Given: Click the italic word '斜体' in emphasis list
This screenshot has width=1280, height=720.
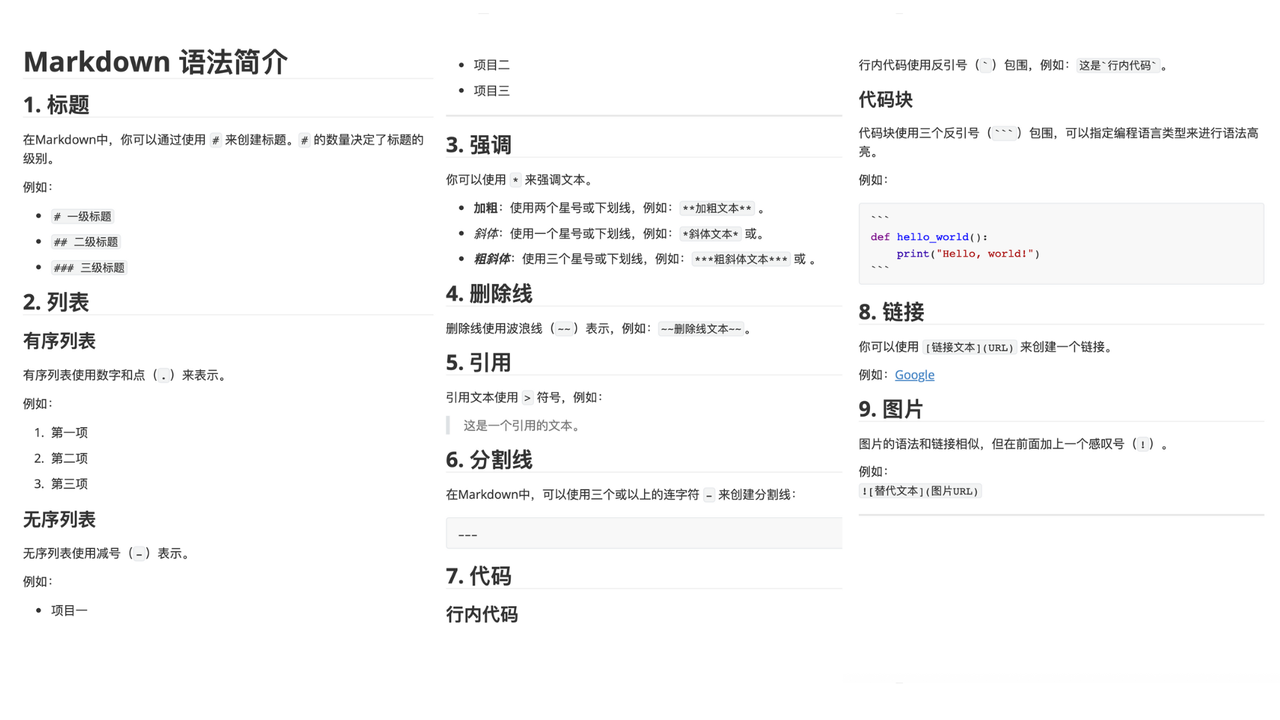Looking at the screenshot, I should click(485, 234).
